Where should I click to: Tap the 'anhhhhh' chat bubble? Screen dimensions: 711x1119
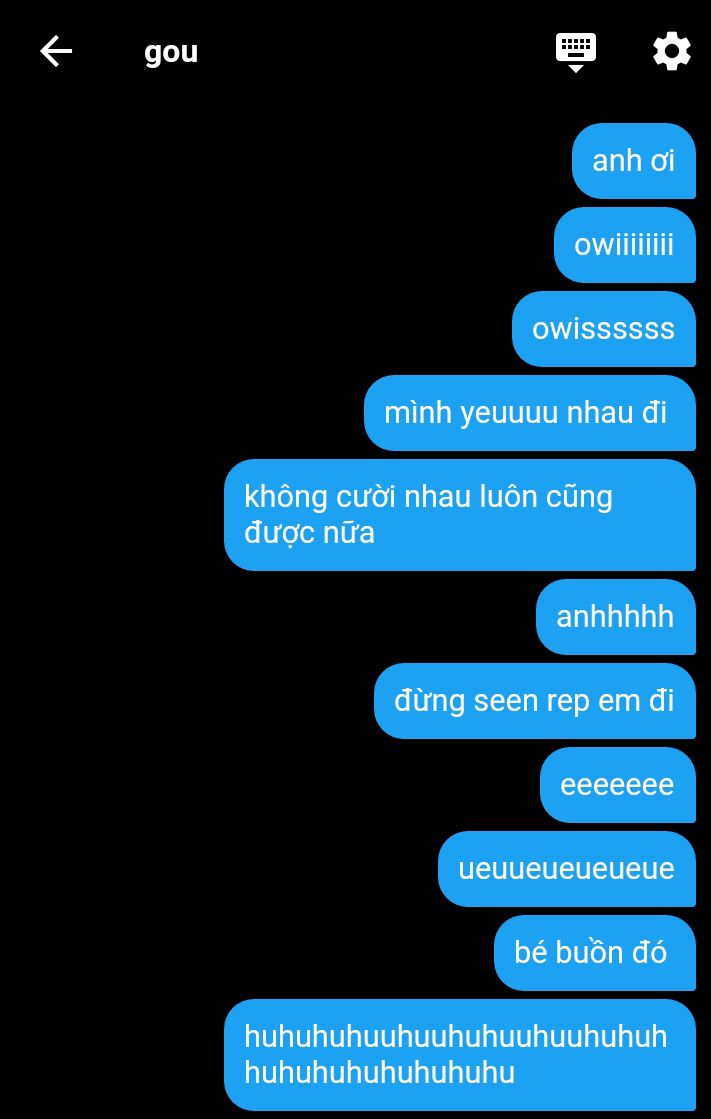(x=615, y=617)
